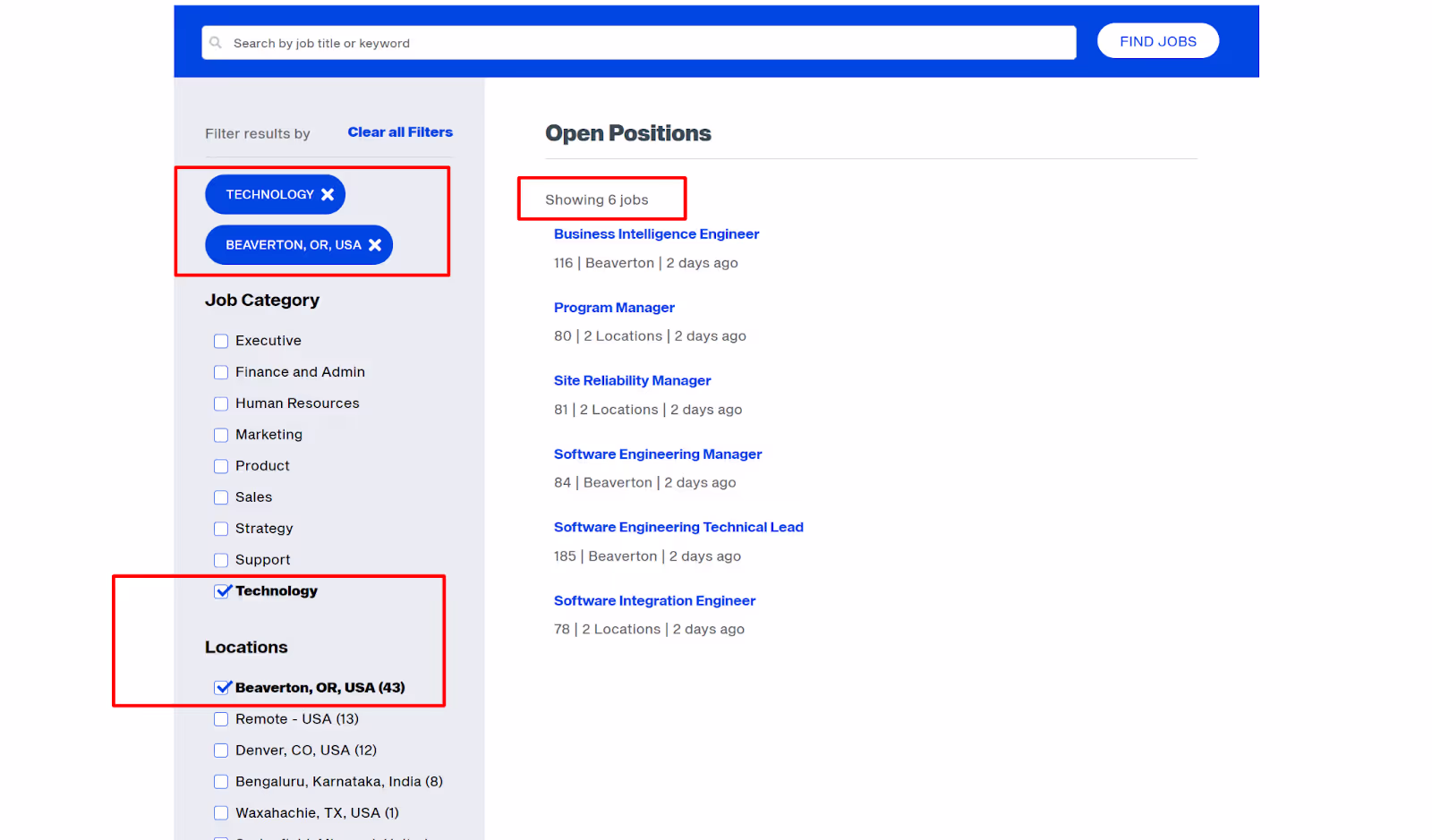Open Software Integration Engineer job
Viewport: 1432px width, 840px height.
(x=654, y=600)
